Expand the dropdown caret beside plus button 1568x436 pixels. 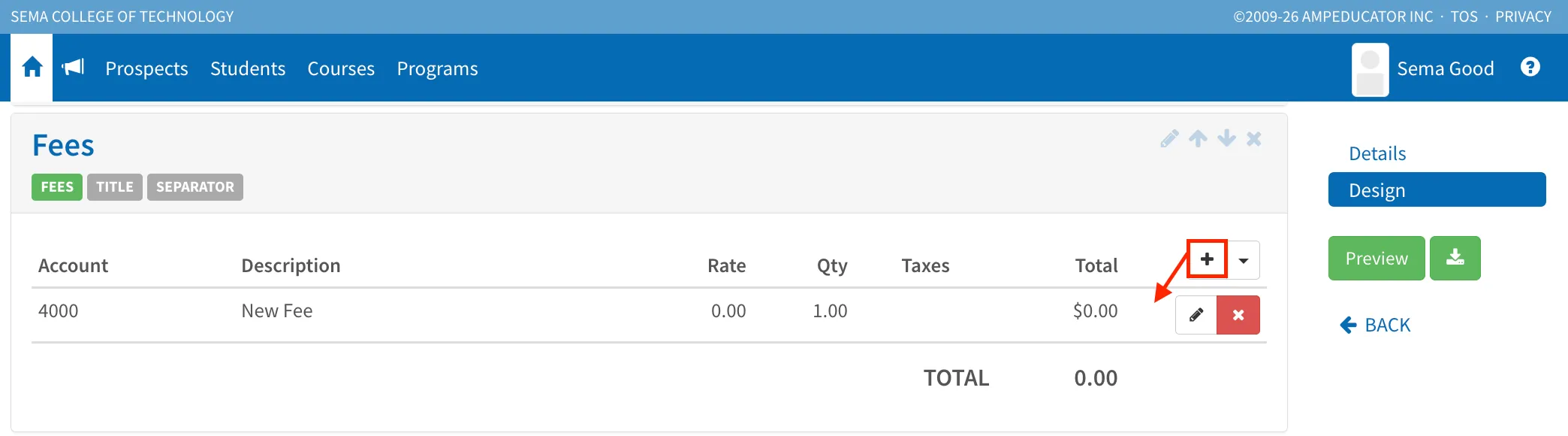(x=1244, y=260)
